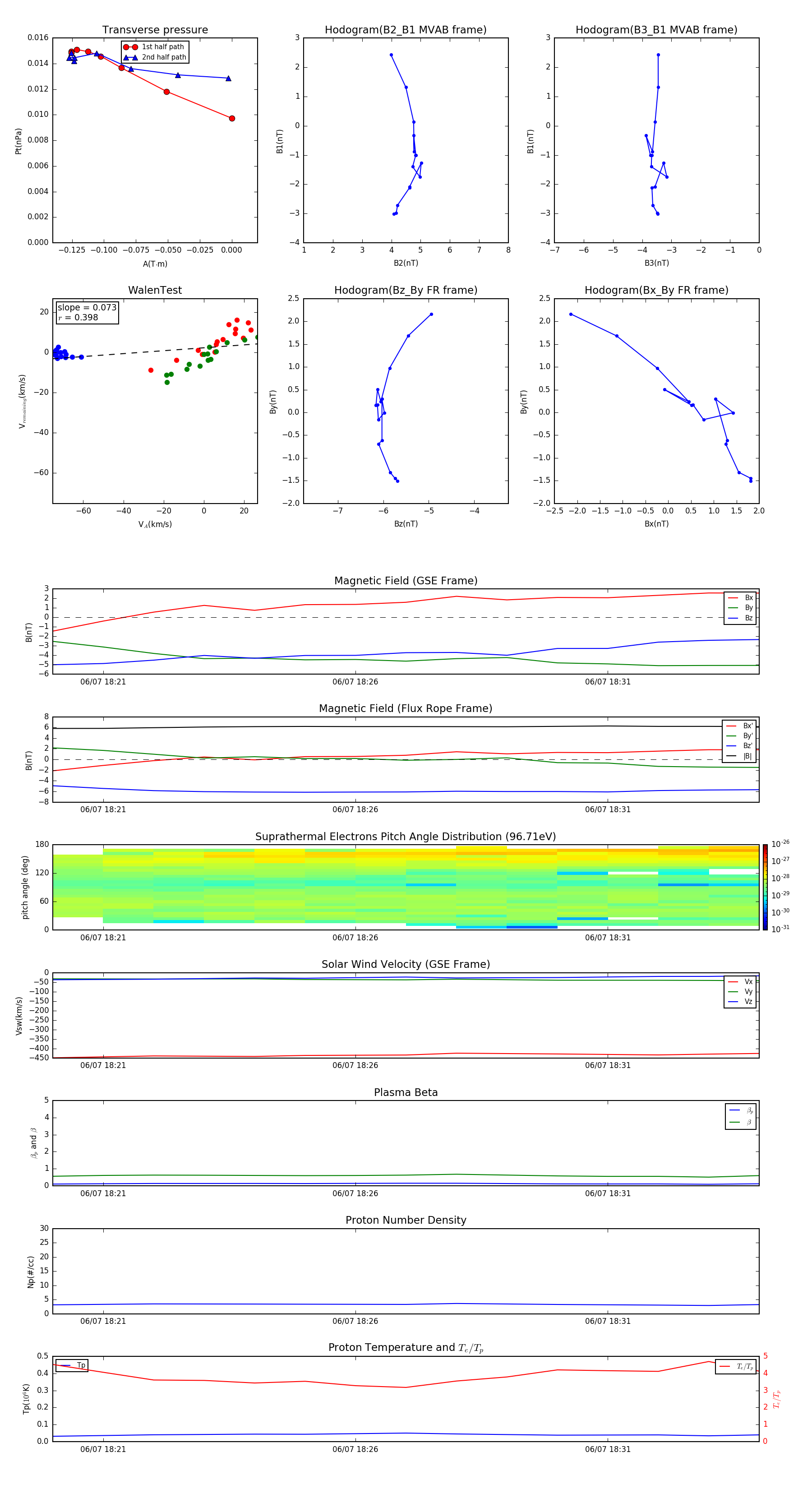The image size is (812, 1489).
Task: Select the Te/Tp legend entry
Action: tap(736, 1366)
